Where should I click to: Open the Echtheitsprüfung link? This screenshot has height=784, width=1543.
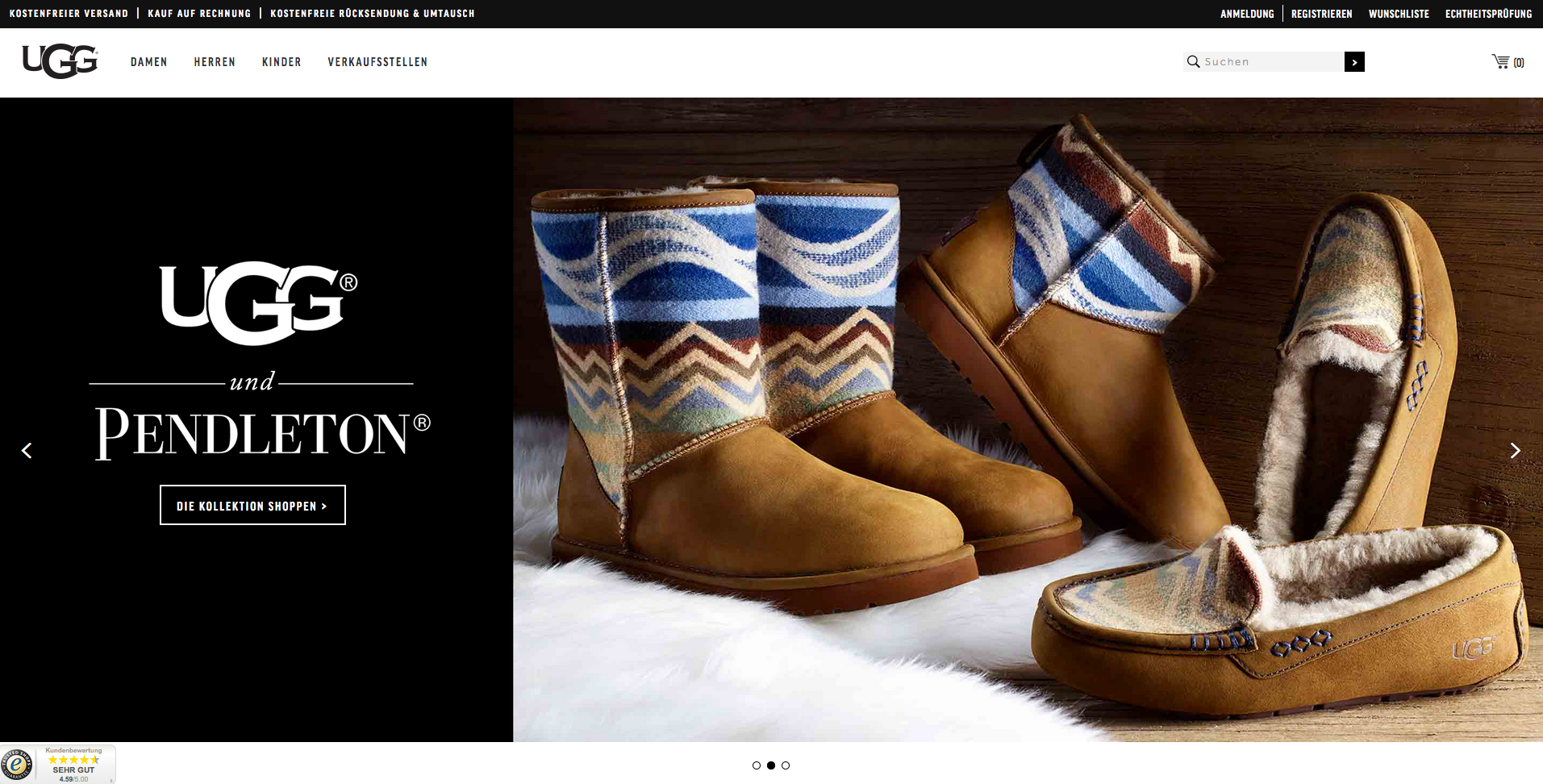point(1488,14)
